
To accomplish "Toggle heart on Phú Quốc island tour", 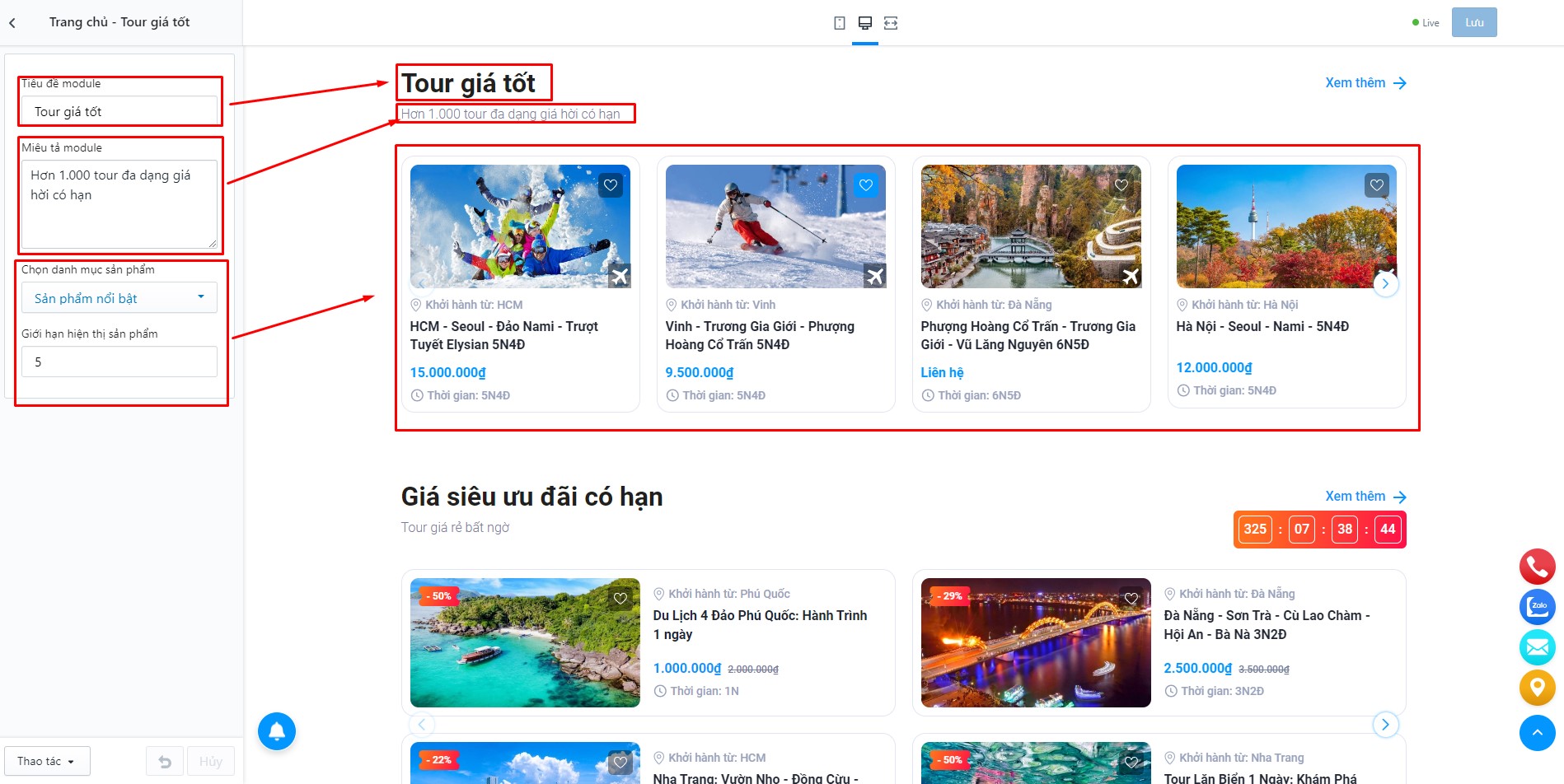I will click(620, 599).
